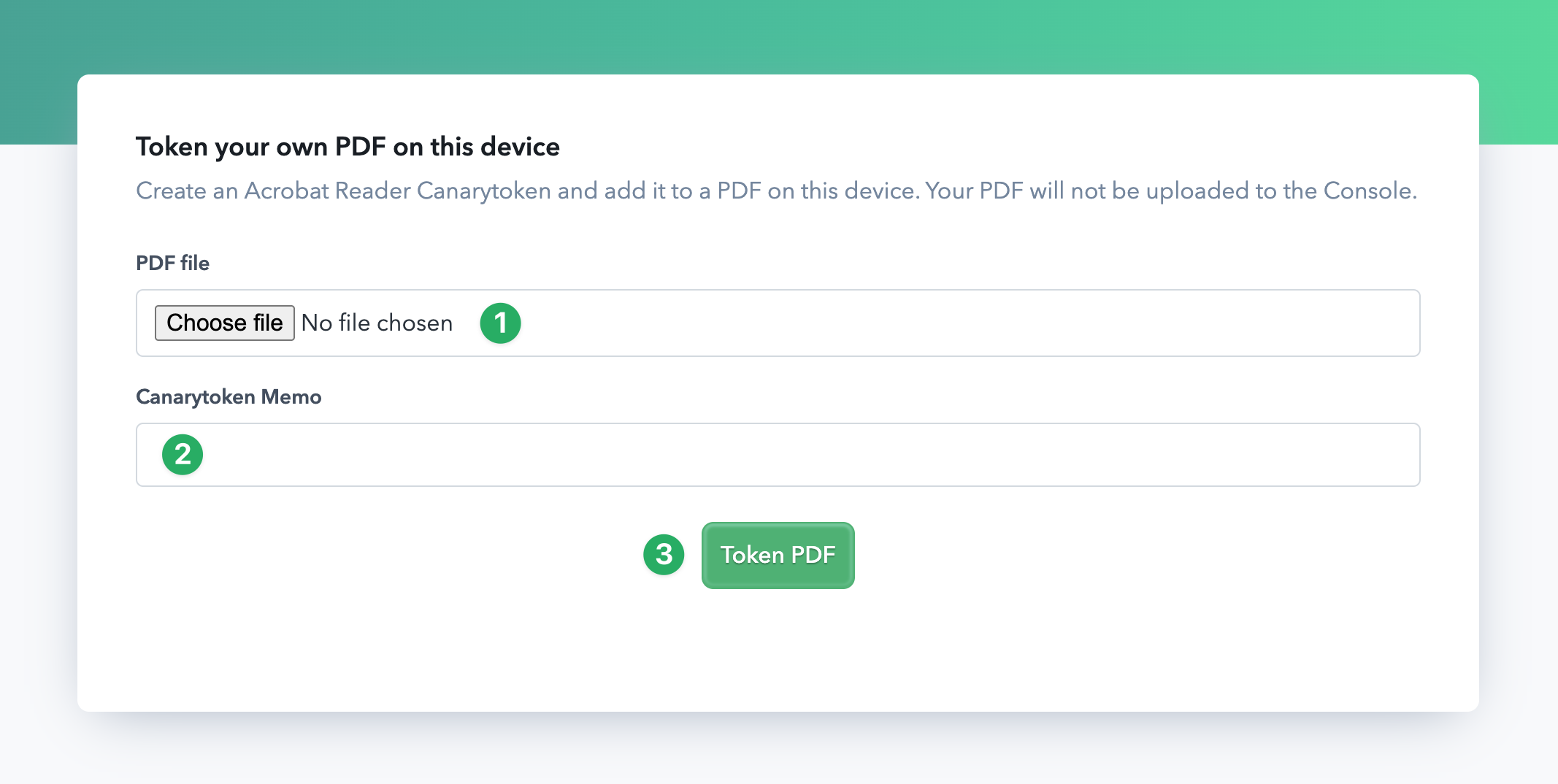Click the words on this device in heading
The height and width of the screenshot is (784, 1558).
476,147
